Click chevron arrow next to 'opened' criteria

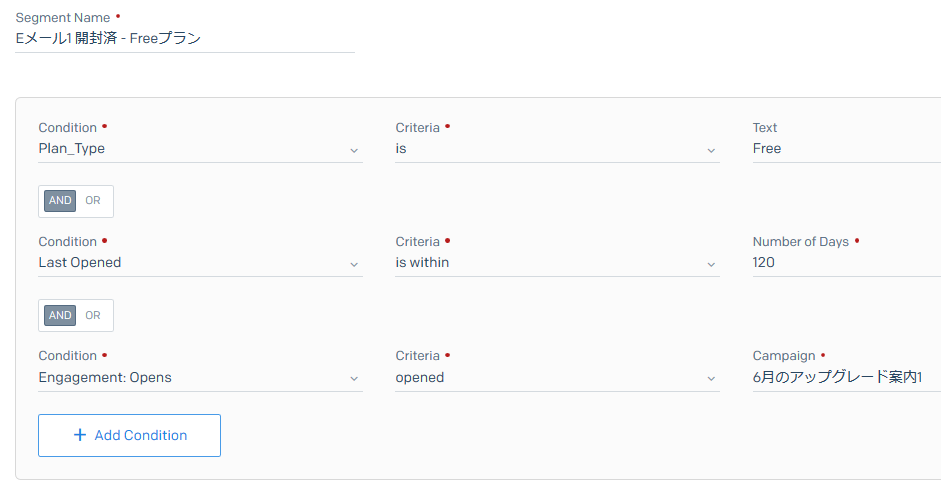tap(711, 379)
